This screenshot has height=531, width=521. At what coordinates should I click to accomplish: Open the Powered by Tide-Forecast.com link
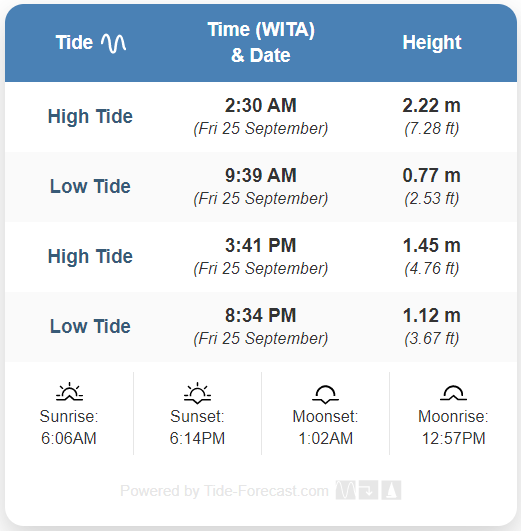(x=224, y=491)
